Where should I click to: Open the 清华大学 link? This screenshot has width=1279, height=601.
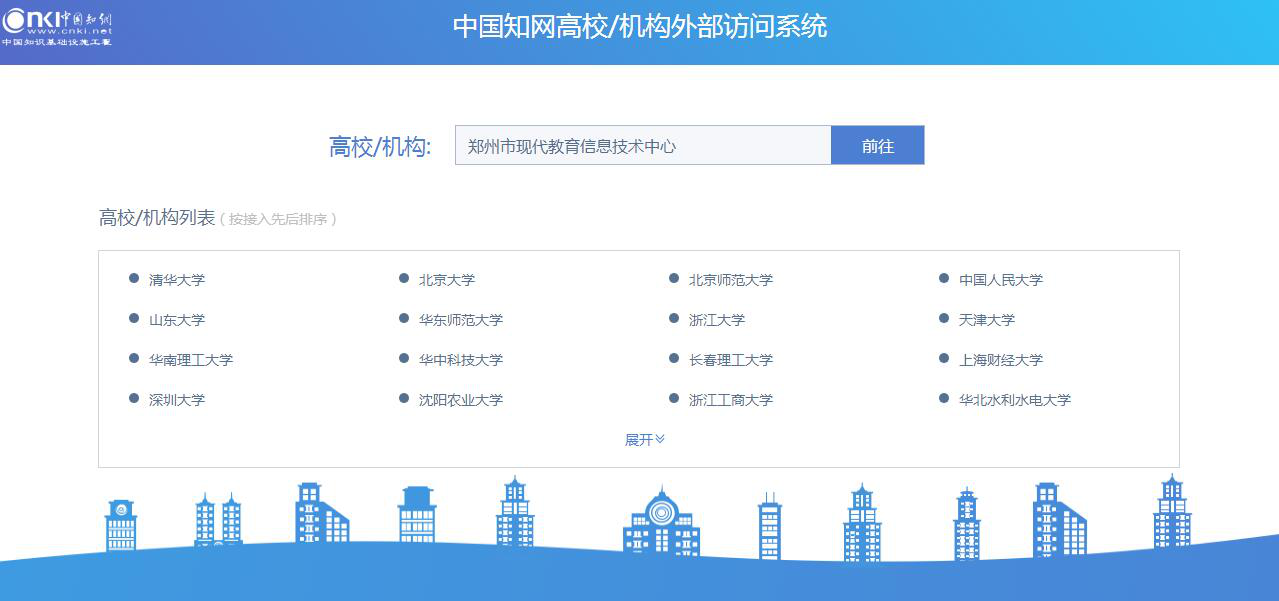[177, 280]
